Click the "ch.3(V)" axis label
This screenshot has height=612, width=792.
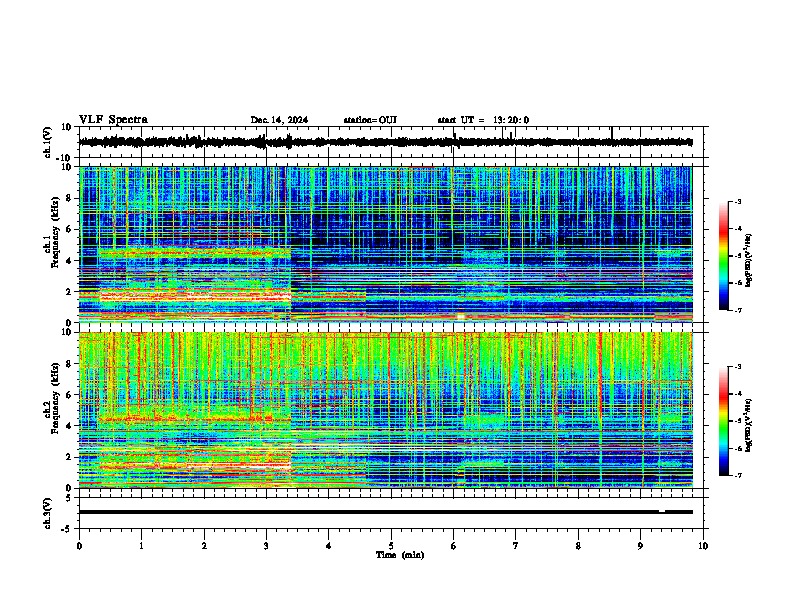point(48,514)
